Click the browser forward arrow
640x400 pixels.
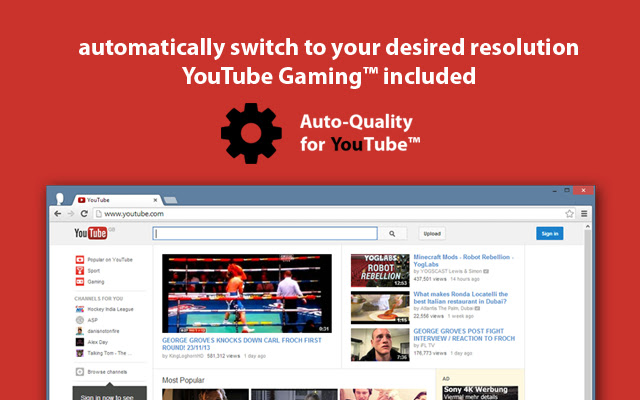[71, 213]
